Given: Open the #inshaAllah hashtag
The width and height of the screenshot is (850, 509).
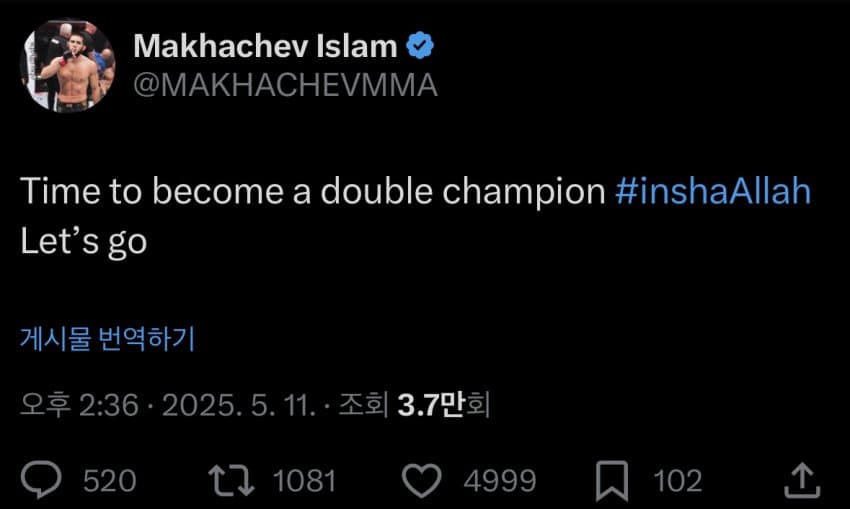Looking at the screenshot, I should (713, 191).
